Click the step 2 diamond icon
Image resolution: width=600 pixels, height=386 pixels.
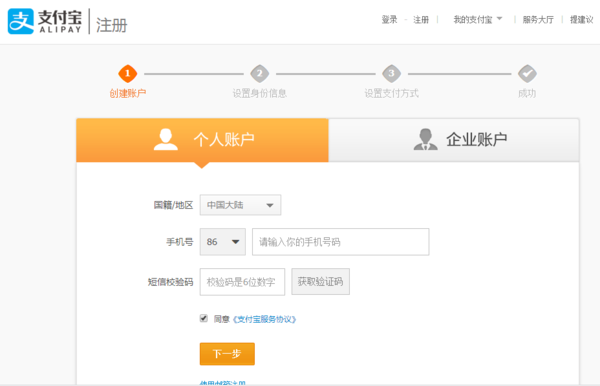(259, 73)
